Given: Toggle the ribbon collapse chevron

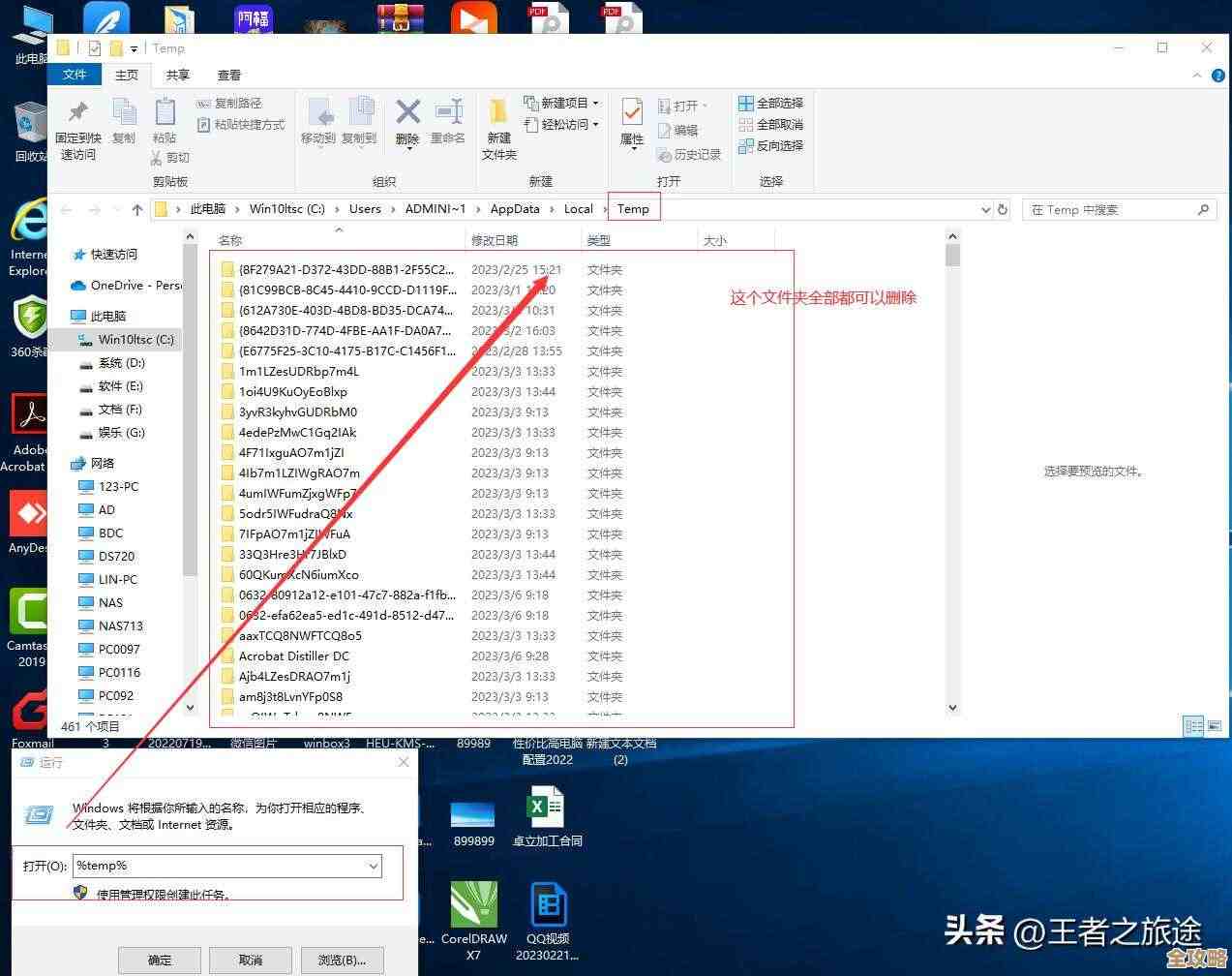Looking at the screenshot, I should click(x=1197, y=75).
